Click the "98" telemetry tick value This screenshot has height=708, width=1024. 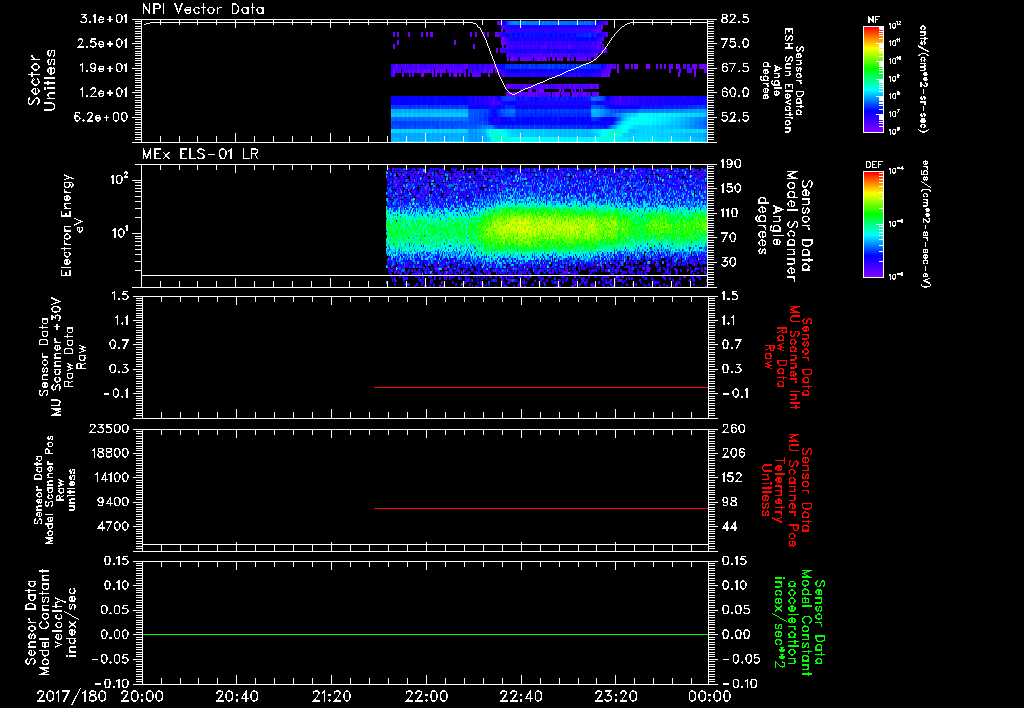pyautogui.click(x=729, y=502)
